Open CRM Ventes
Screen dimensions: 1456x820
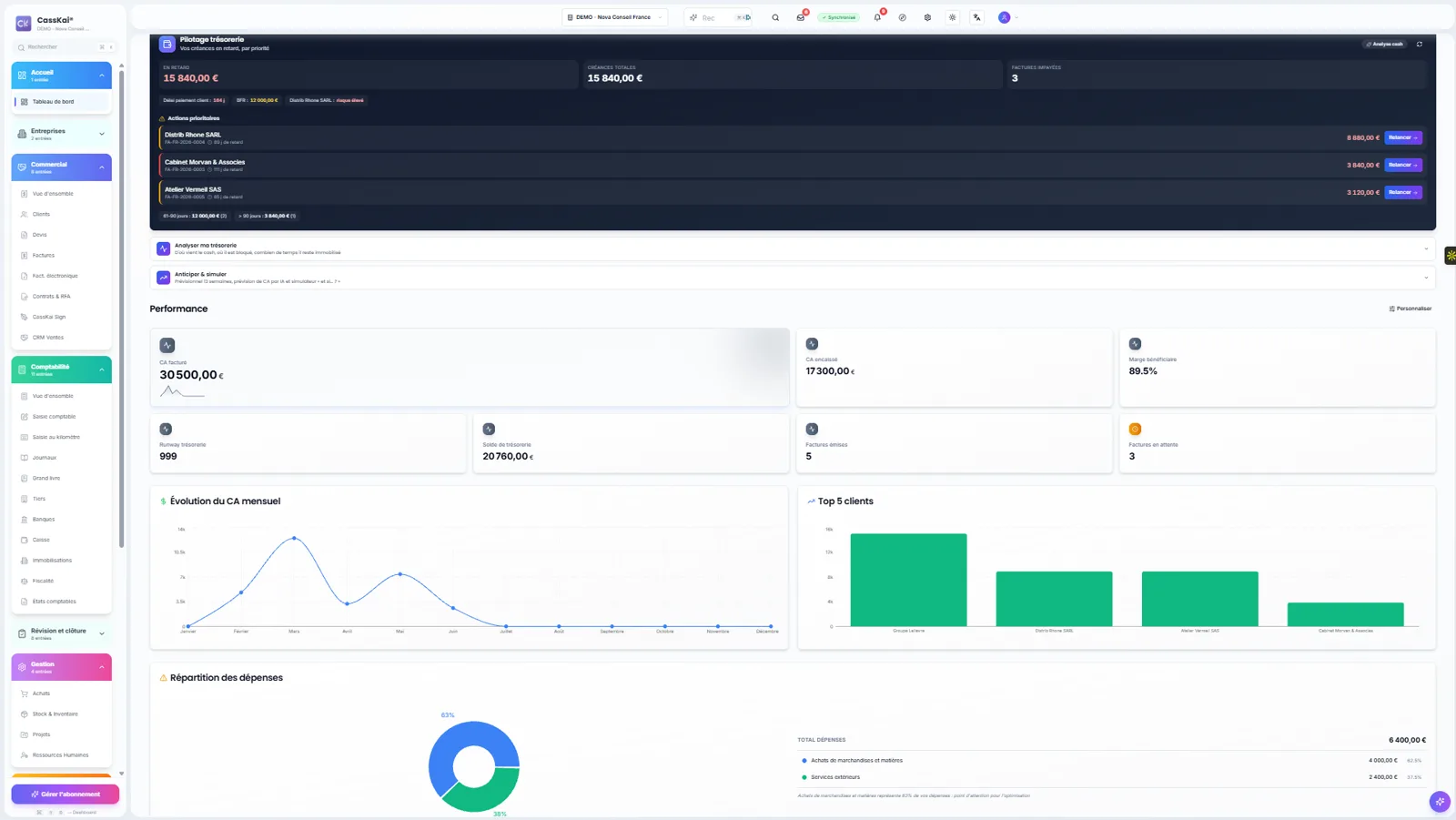coord(62,338)
